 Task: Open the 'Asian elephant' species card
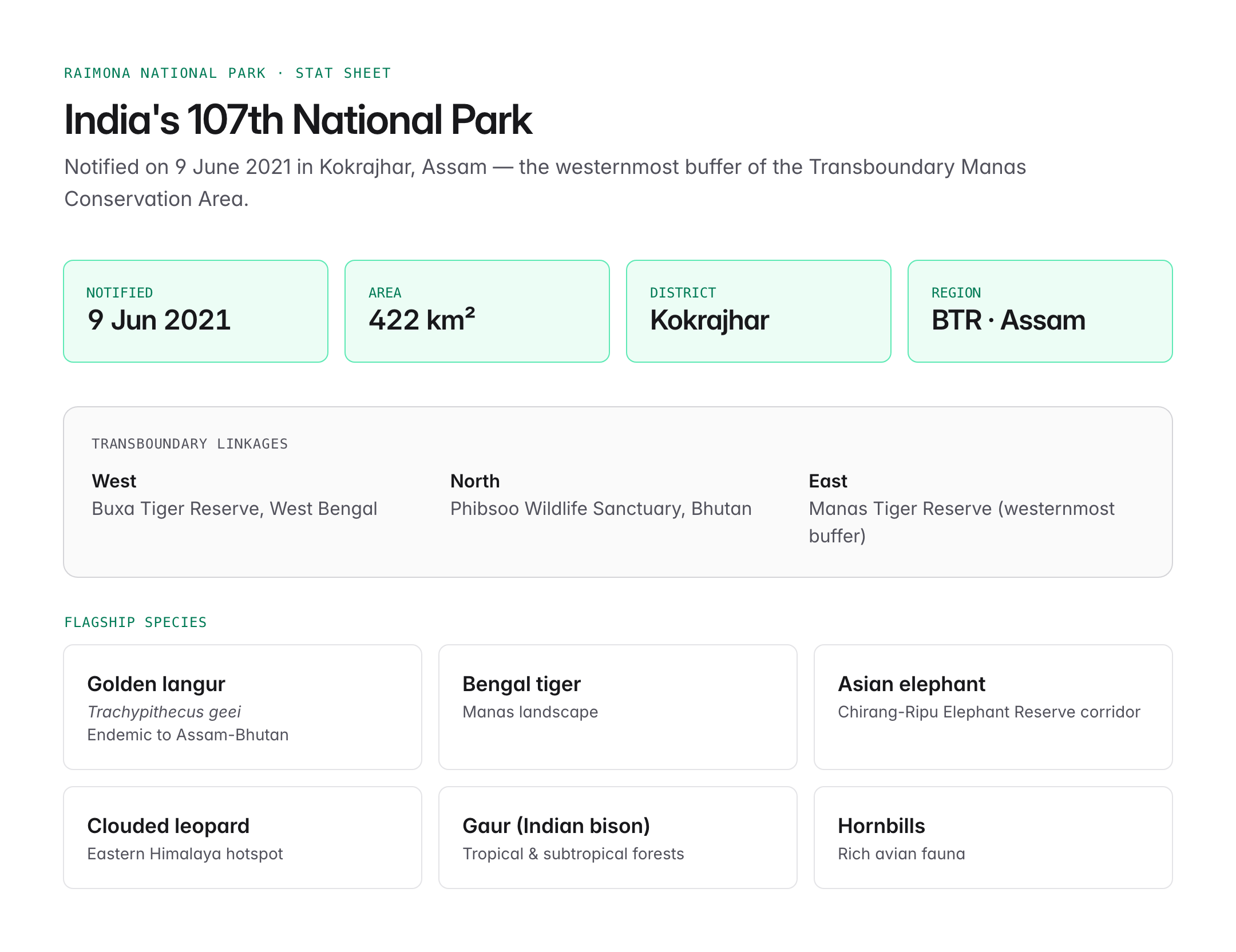point(993,707)
